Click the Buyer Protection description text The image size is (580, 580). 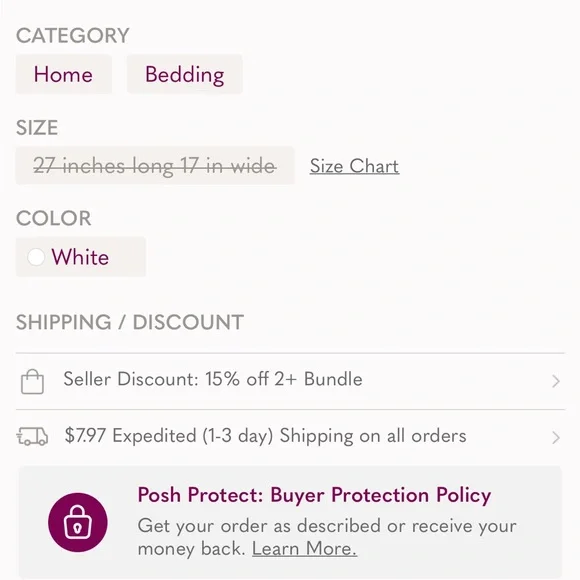coord(327,537)
